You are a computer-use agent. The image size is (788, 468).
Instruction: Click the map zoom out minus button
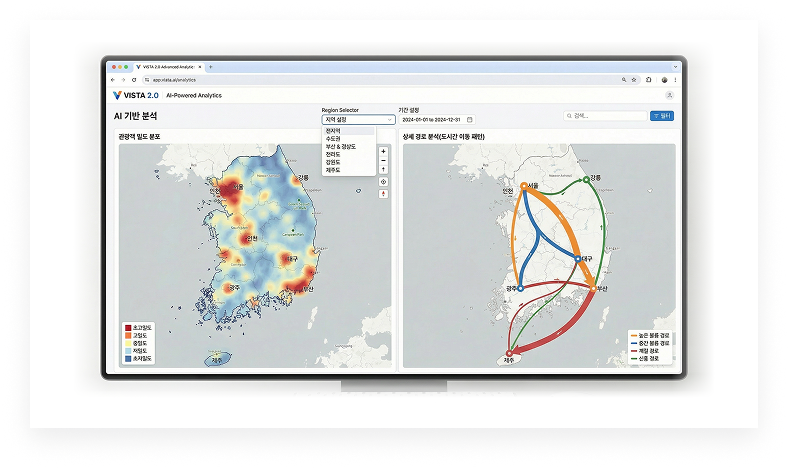pyautogui.click(x=383, y=160)
